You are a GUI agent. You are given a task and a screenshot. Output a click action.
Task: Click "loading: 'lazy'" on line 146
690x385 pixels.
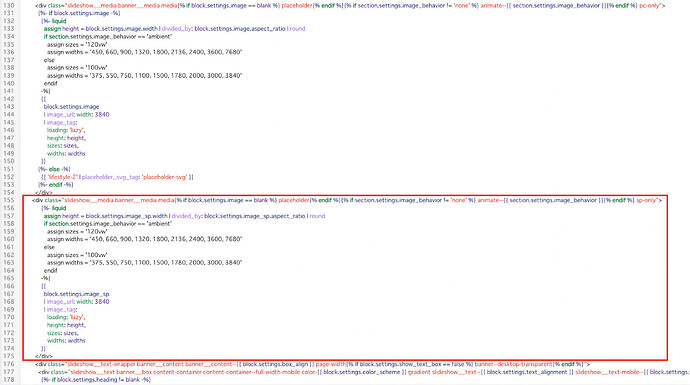tap(66, 130)
